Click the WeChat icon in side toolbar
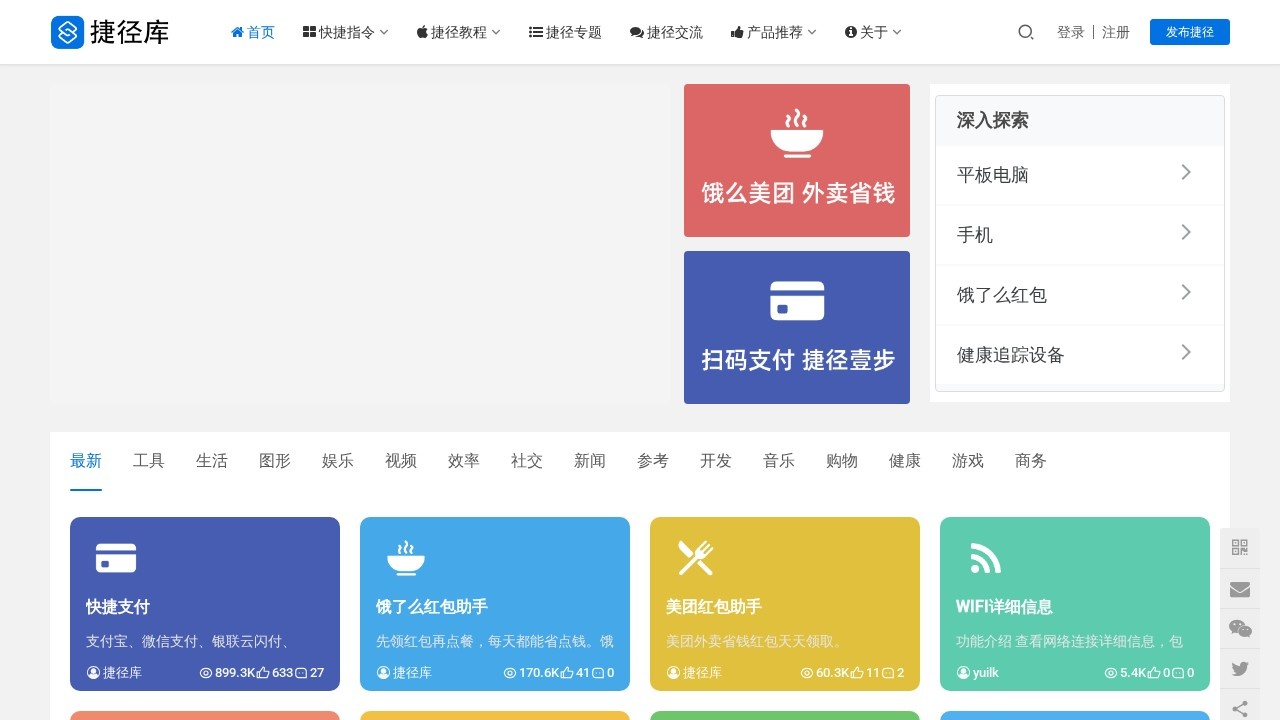This screenshot has height=720, width=1280. coord(1240,629)
